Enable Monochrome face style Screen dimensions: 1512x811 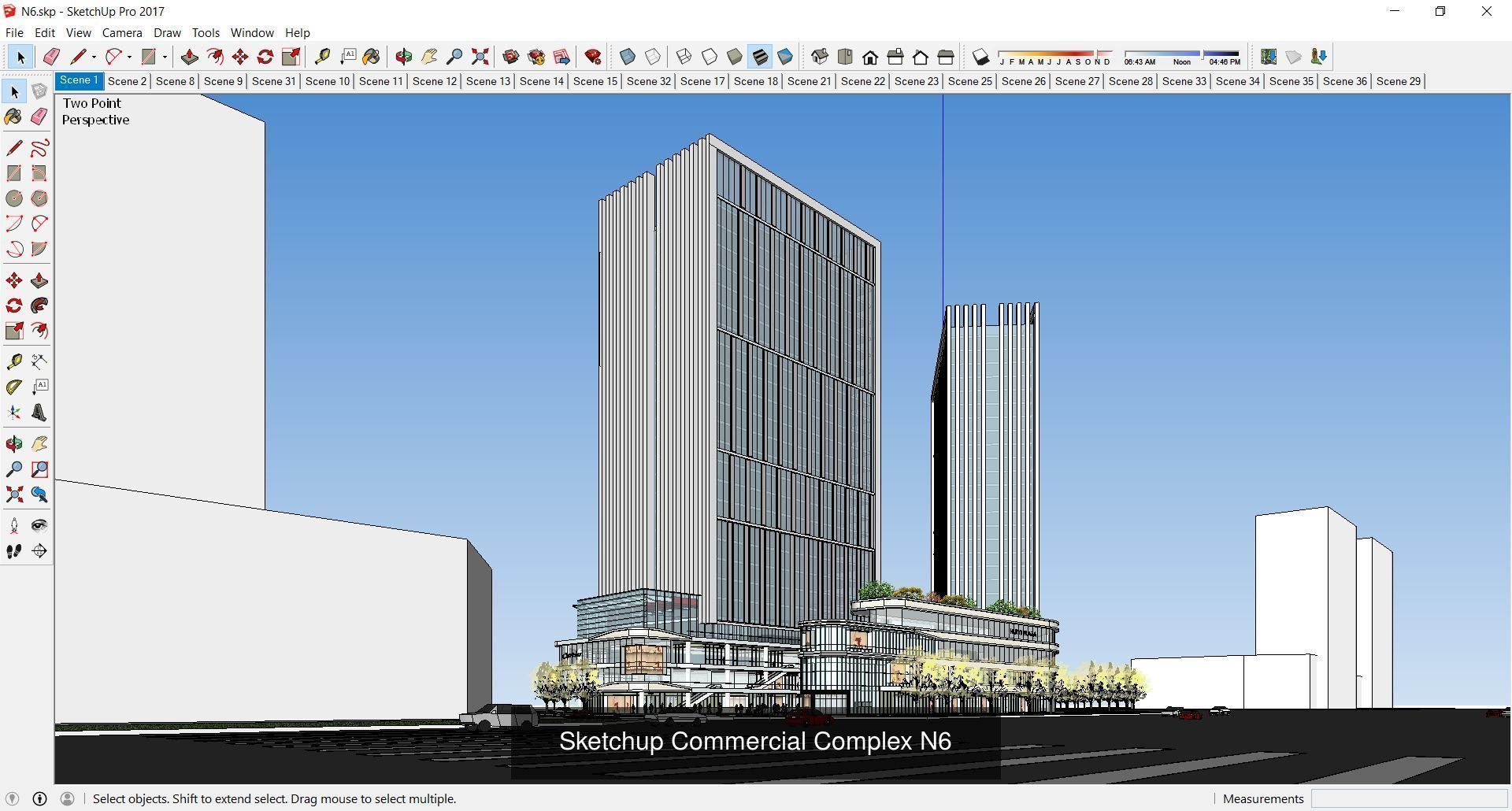(x=785, y=57)
